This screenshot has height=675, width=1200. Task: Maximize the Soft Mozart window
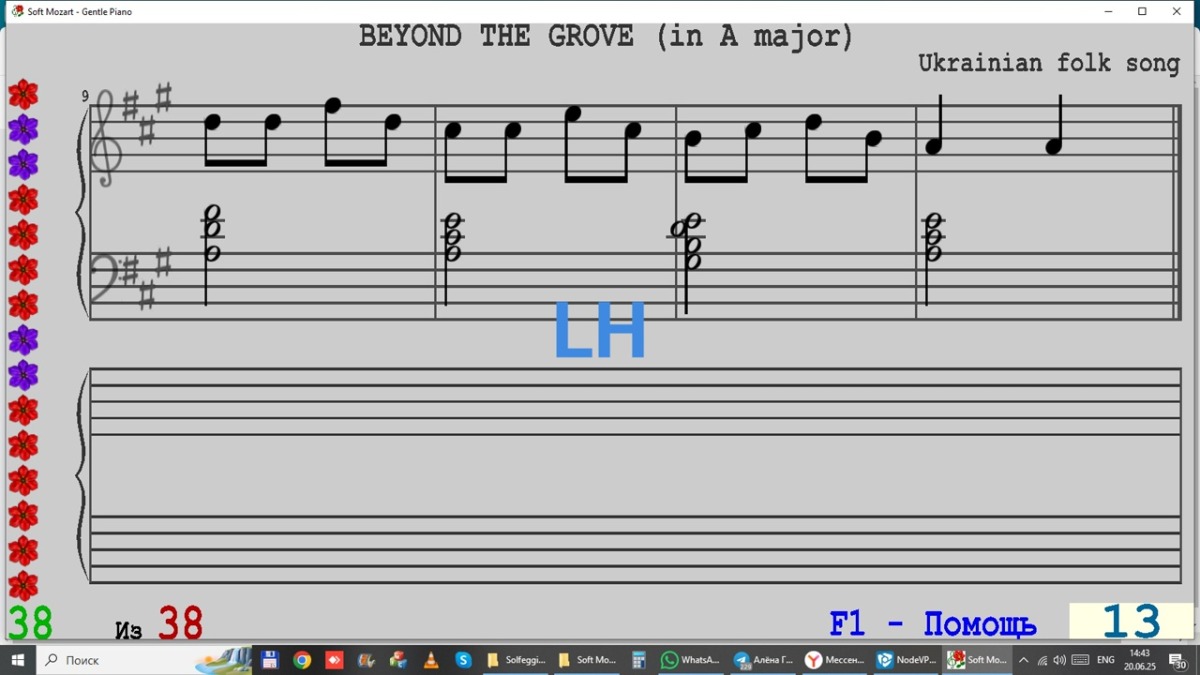pos(1142,11)
